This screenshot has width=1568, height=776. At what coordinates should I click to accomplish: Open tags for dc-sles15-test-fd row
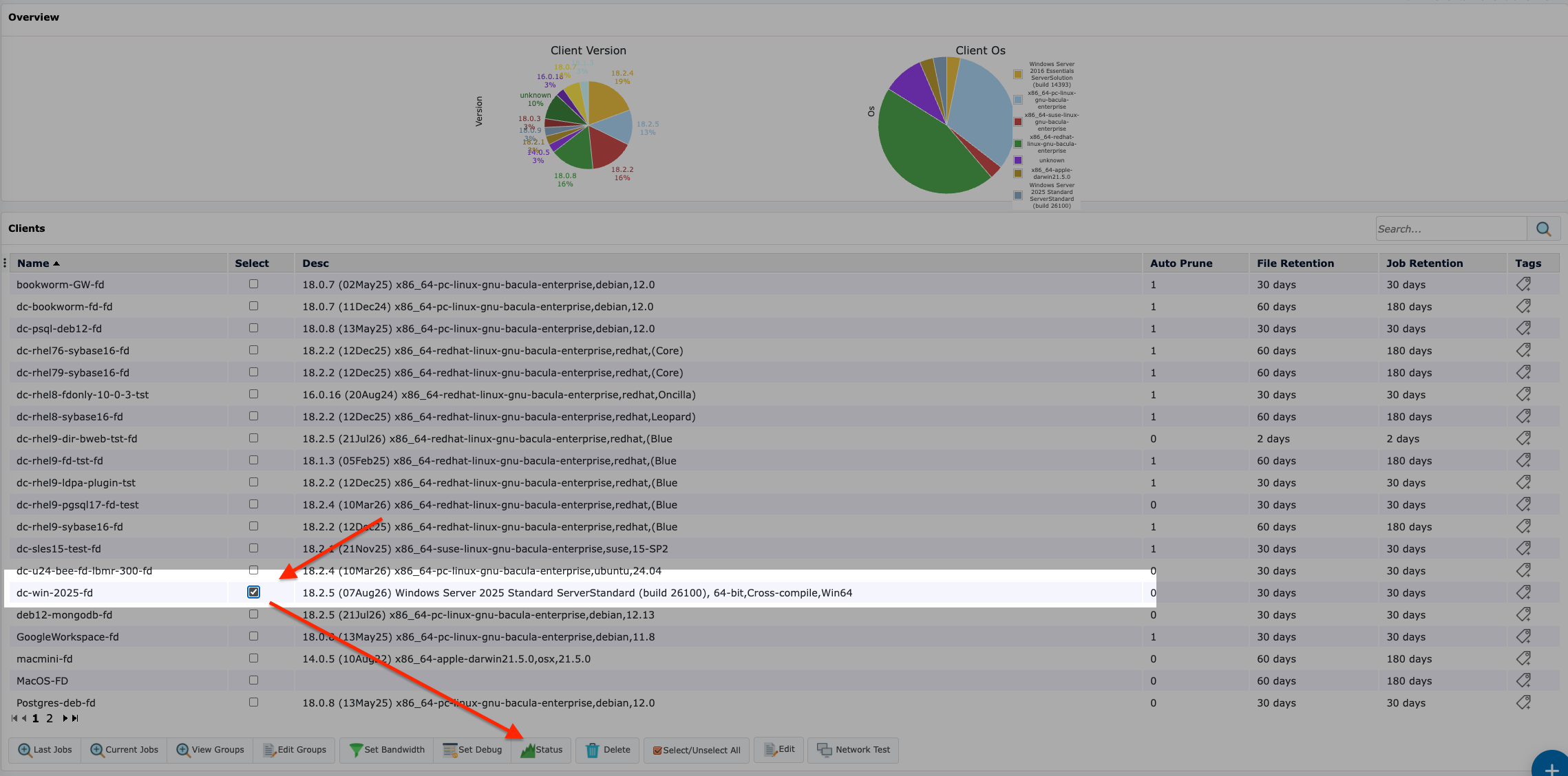(1523, 548)
